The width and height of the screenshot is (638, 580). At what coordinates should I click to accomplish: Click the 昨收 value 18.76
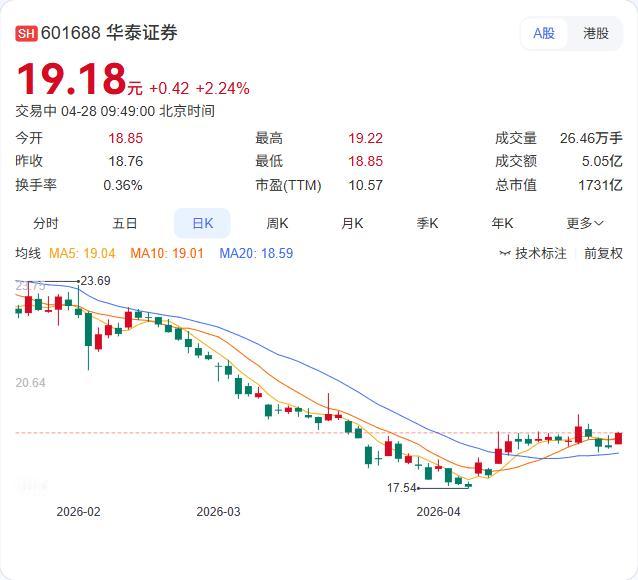125,161
